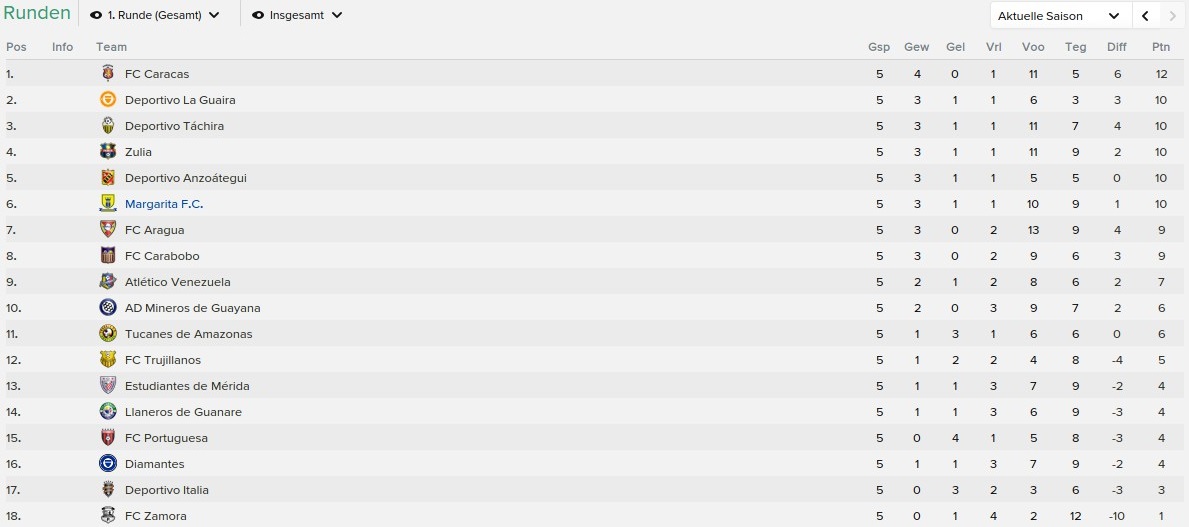Click the FC Caracas club crest

coord(108,74)
